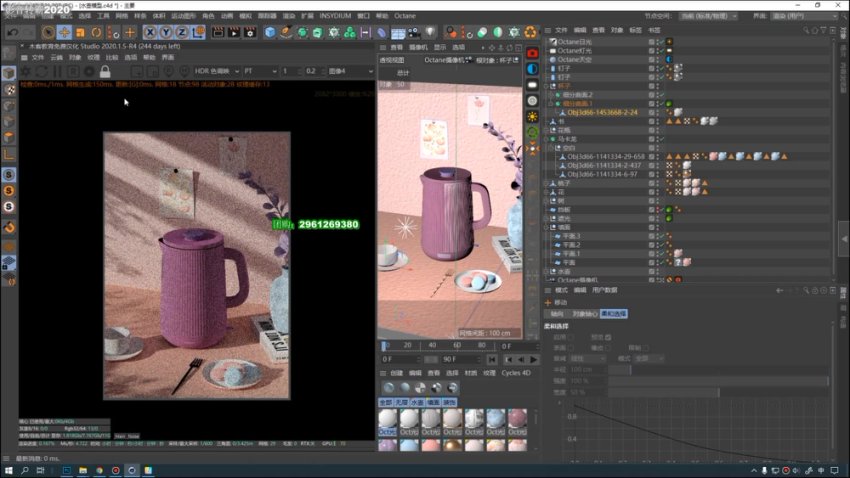Open the HDR tone mapping dropdown

pyautogui.click(x=217, y=71)
